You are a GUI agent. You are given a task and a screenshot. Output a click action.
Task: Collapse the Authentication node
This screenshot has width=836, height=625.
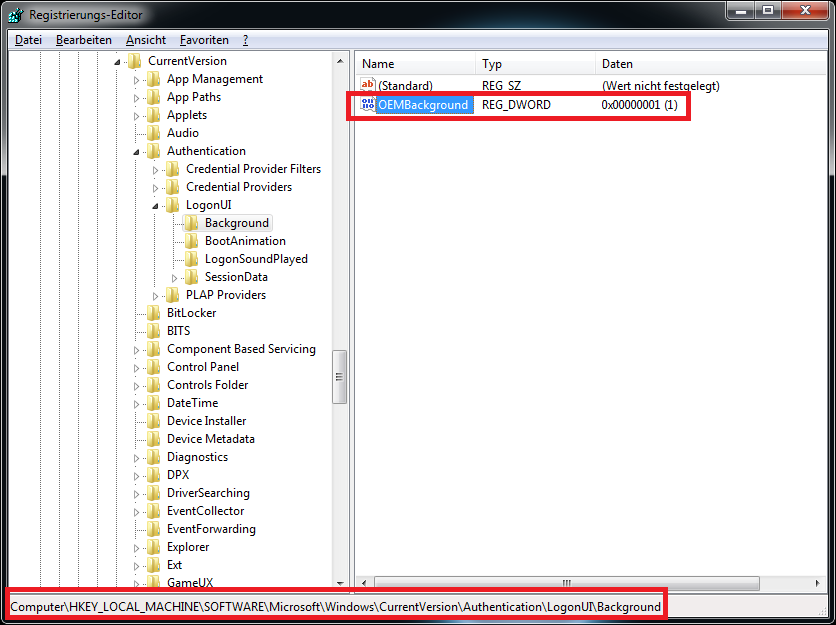[x=136, y=153]
